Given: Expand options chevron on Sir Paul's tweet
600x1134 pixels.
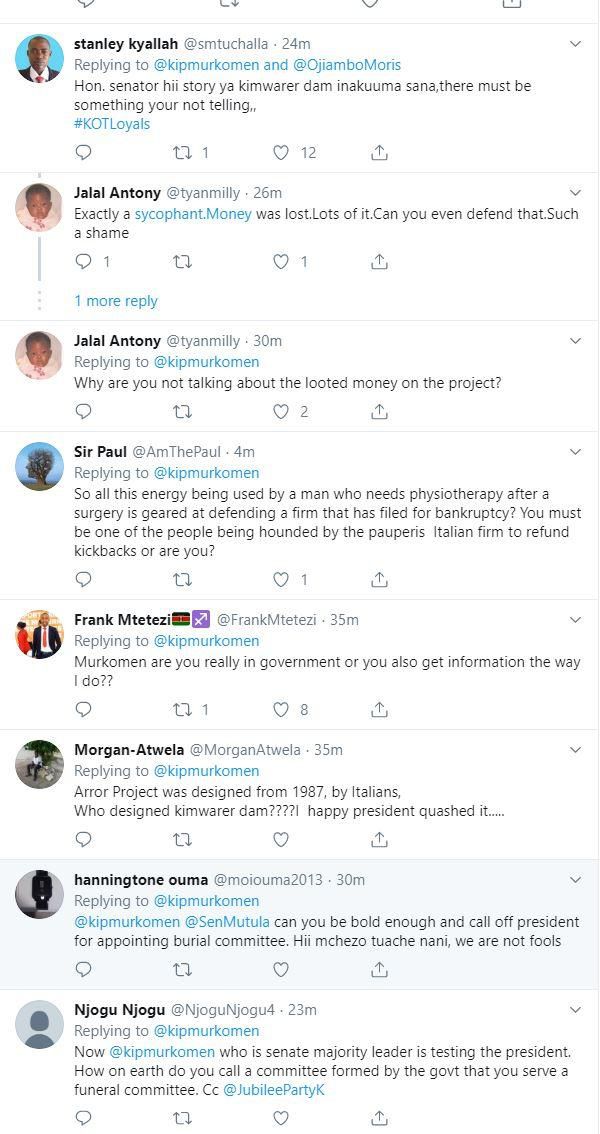Looking at the screenshot, I should (x=576, y=452).
